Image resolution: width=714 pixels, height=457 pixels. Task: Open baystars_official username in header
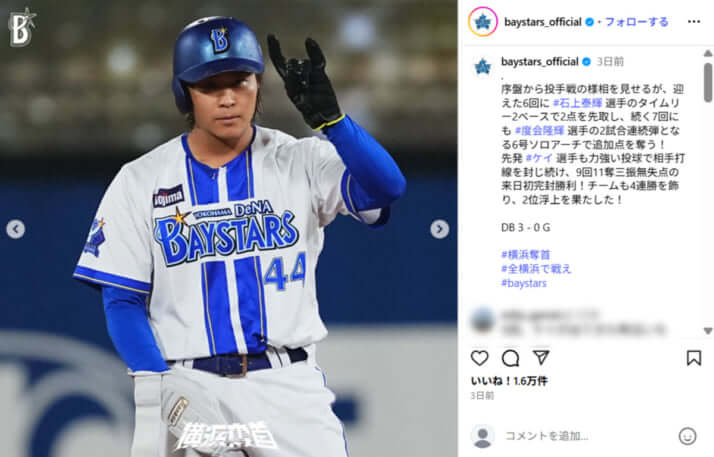[543, 22]
